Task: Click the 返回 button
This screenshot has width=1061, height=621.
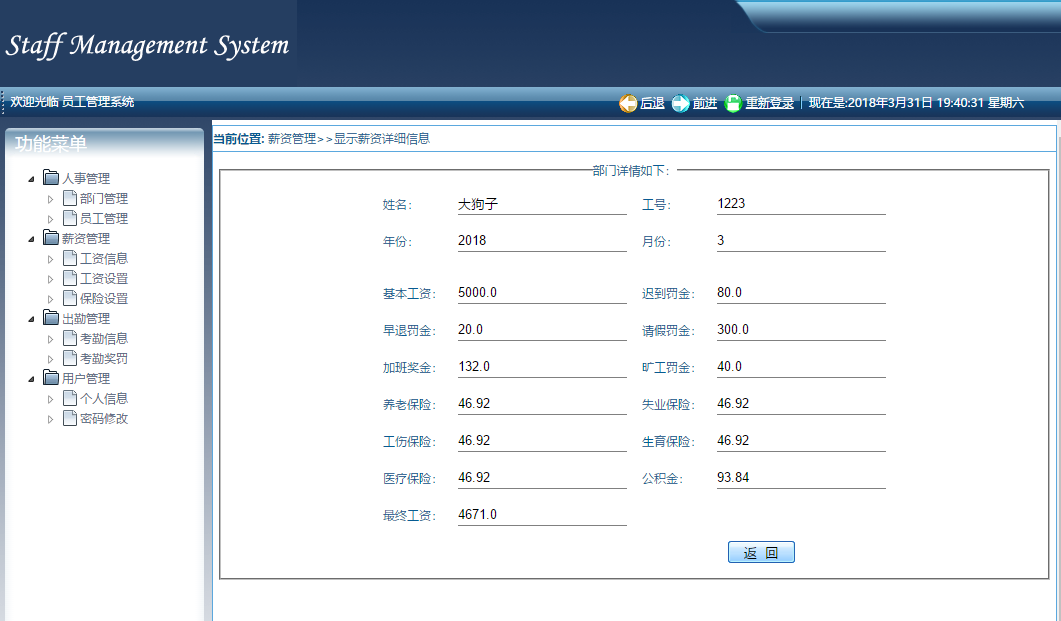Action: [761, 552]
